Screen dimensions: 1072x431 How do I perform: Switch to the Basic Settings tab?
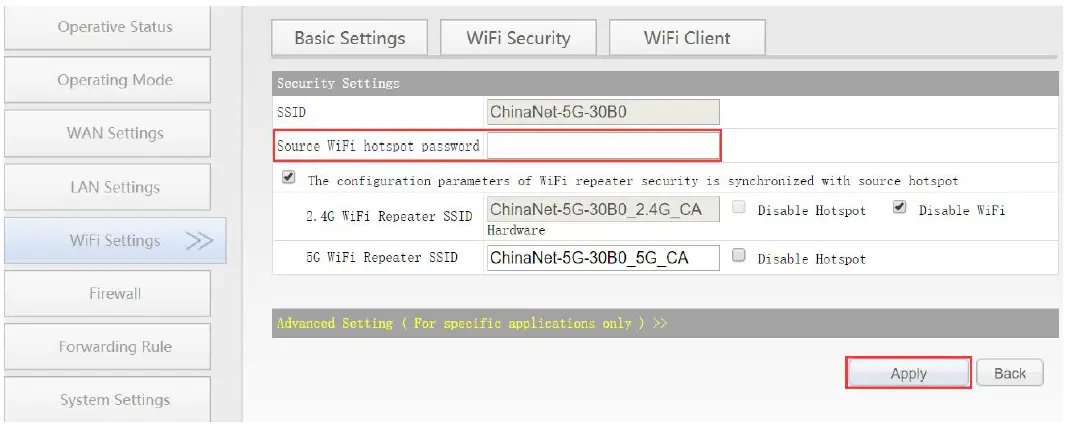click(x=349, y=38)
